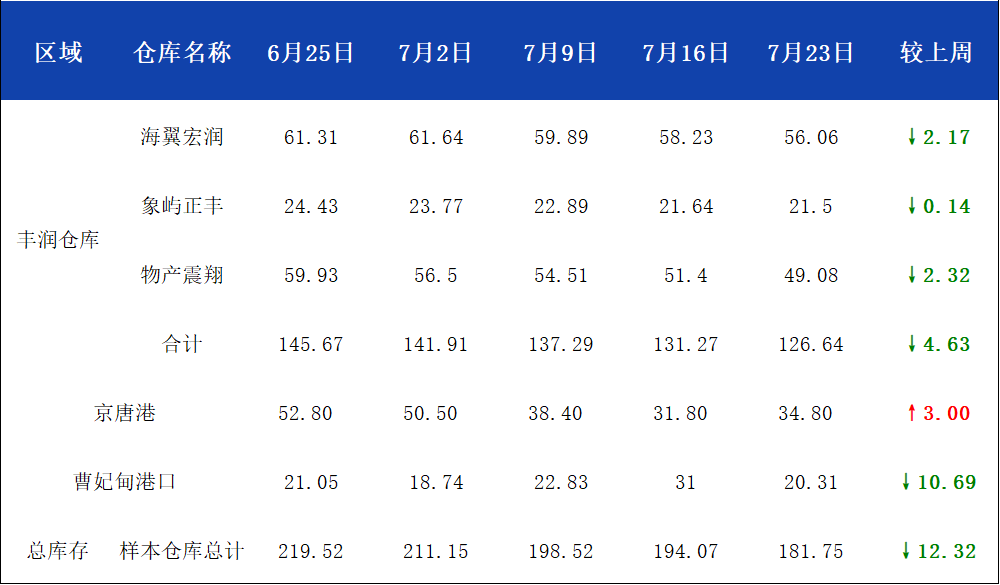Select the 合计 subtotal label
Screen dimensions: 1000x585
pyautogui.click(x=182, y=344)
